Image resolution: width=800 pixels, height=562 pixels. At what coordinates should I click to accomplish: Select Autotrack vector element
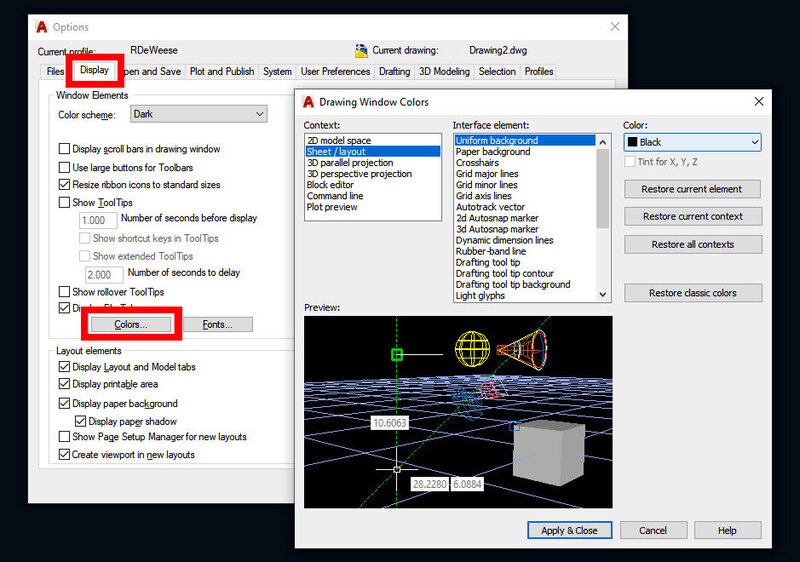[x=525, y=207]
